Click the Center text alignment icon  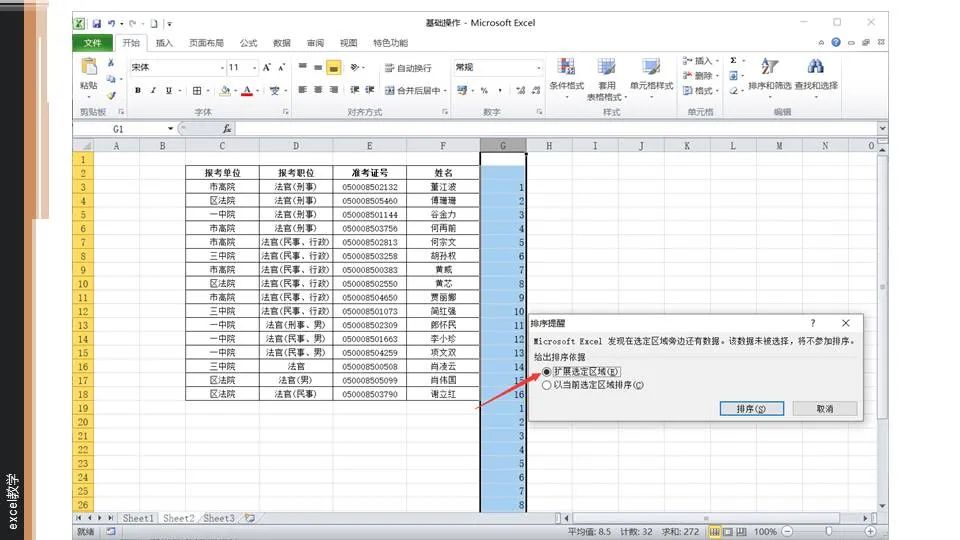pos(318,90)
